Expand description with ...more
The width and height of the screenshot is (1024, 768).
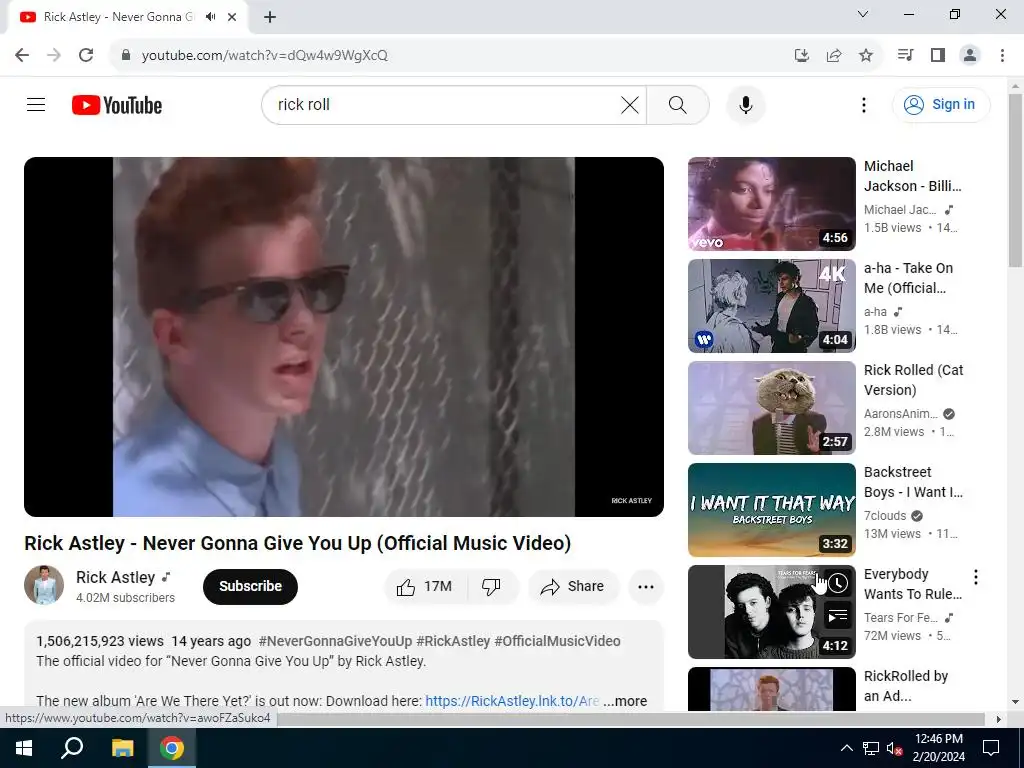pos(625,701)
